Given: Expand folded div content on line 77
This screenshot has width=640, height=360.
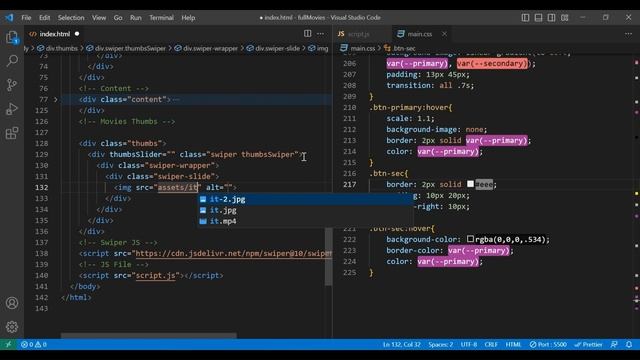Looking at the screenshot, I should pos(56,99).
